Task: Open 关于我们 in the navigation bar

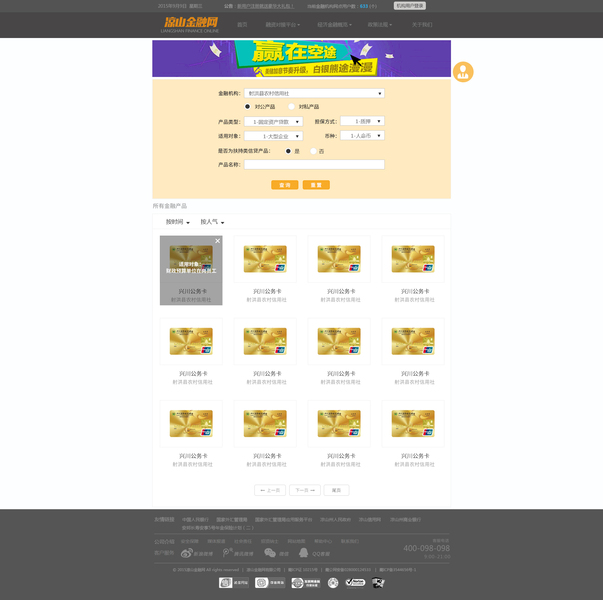Action: [x=422, y=25]
